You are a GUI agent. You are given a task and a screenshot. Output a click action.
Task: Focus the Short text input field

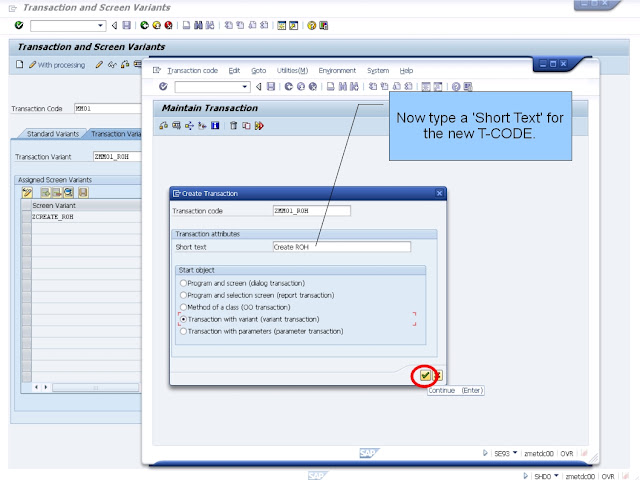[342, 247]
